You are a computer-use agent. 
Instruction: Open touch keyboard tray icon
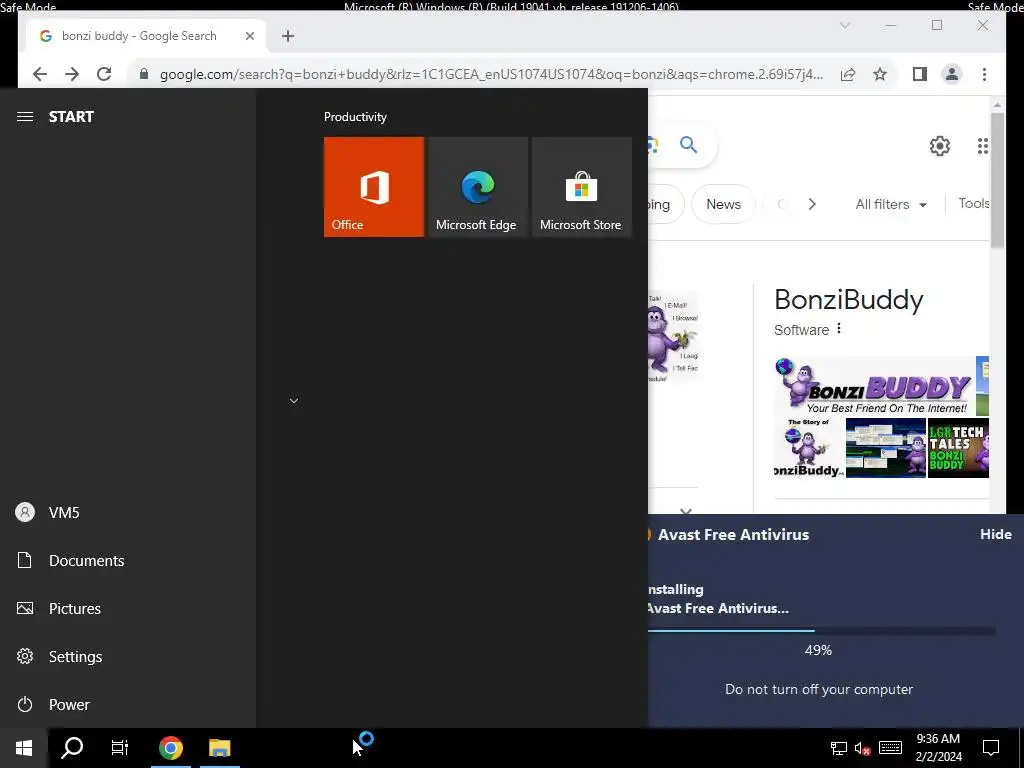(890, 748)
